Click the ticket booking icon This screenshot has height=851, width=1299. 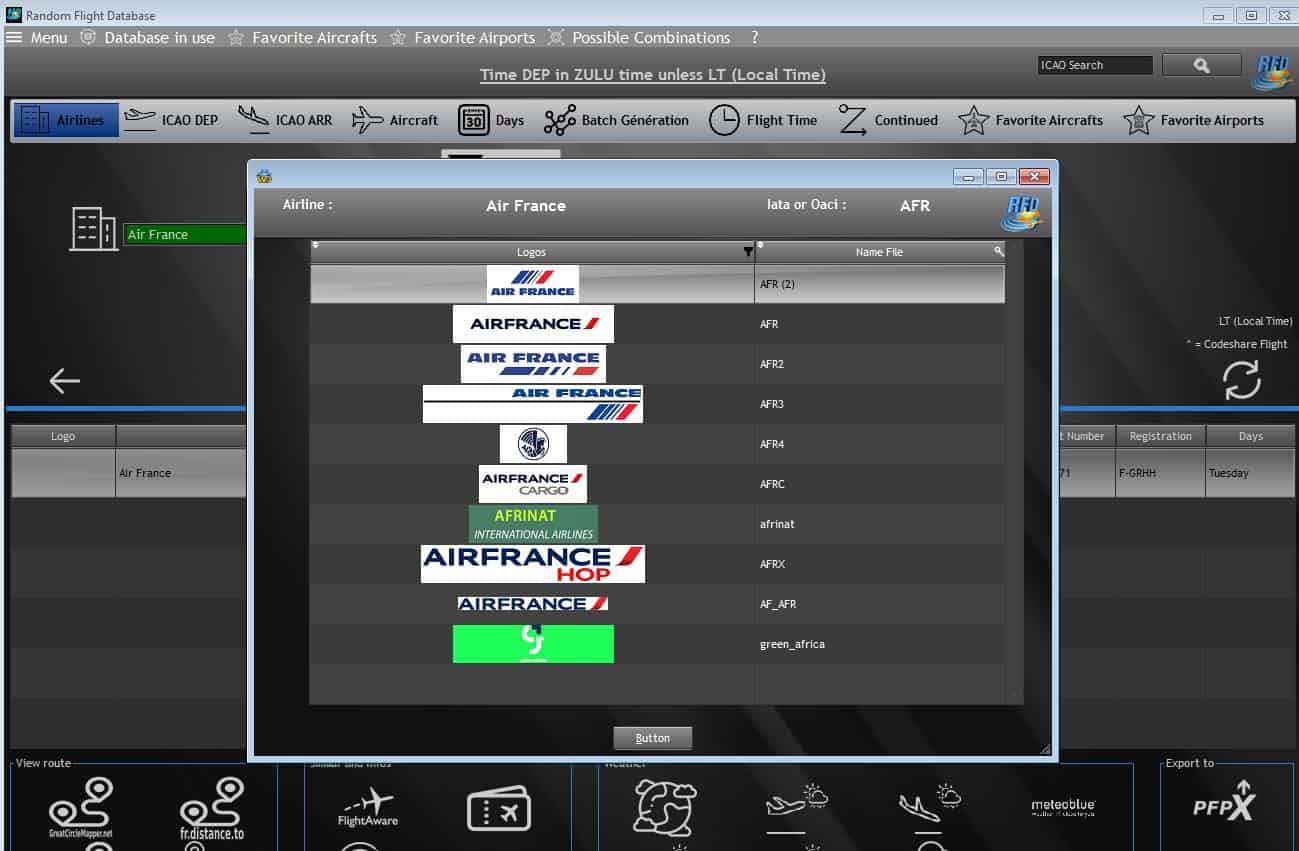pyautogui.click(x=498, y=809)
